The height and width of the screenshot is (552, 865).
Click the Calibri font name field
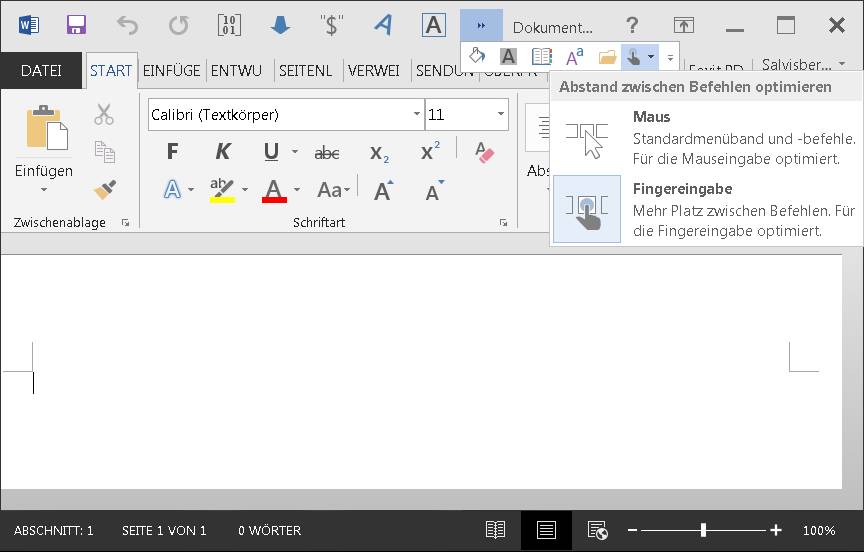[x=280, y=115]
